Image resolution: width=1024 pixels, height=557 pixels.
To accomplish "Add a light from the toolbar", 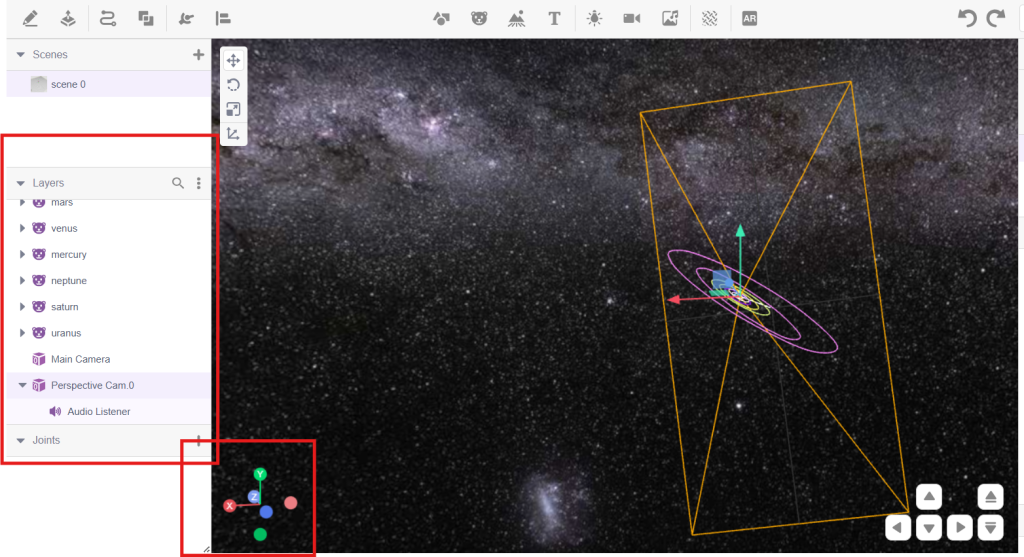I will click(595, 18).
